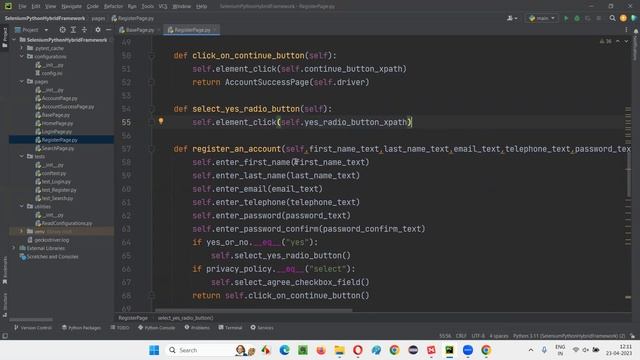
Task: Open the File menu
Action: 22,6
